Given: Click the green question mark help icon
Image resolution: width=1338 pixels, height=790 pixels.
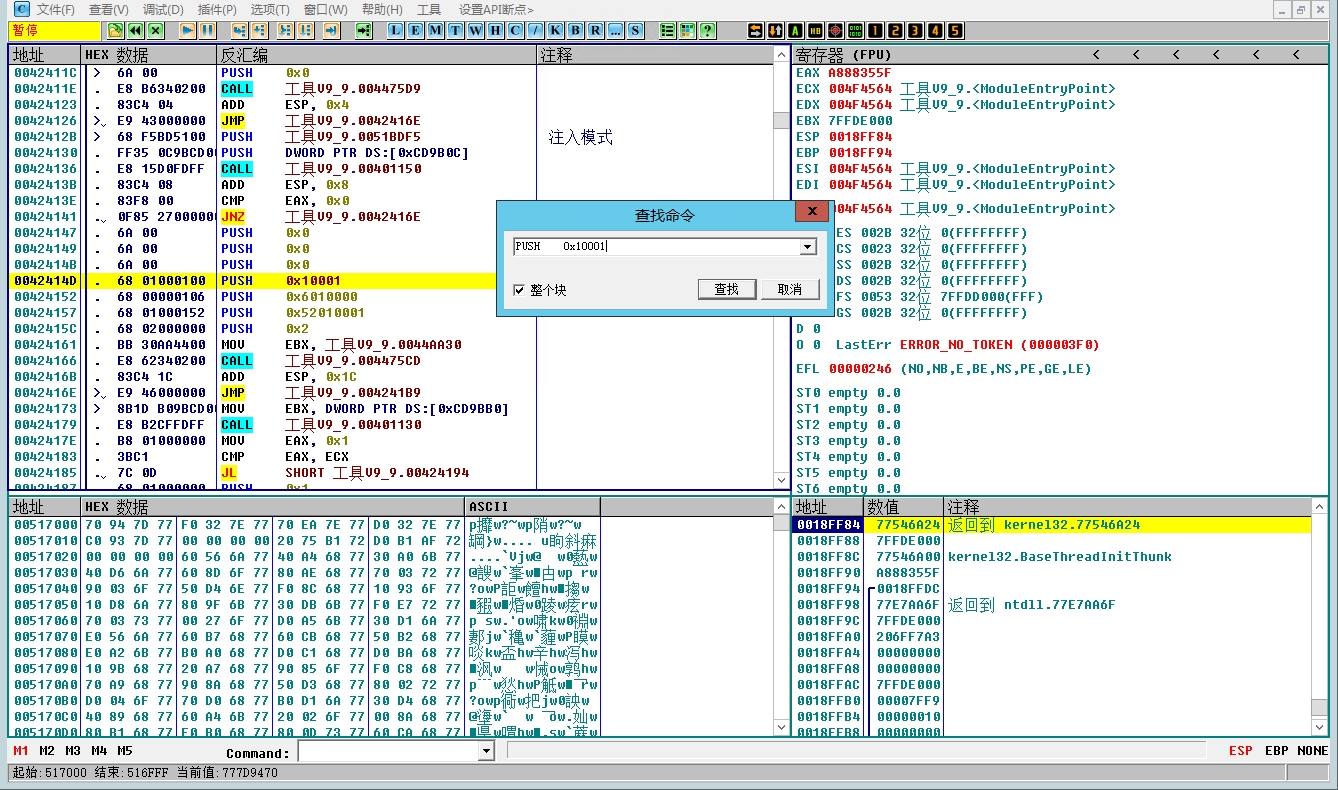Looking at the screenshot, I should 708,31.
